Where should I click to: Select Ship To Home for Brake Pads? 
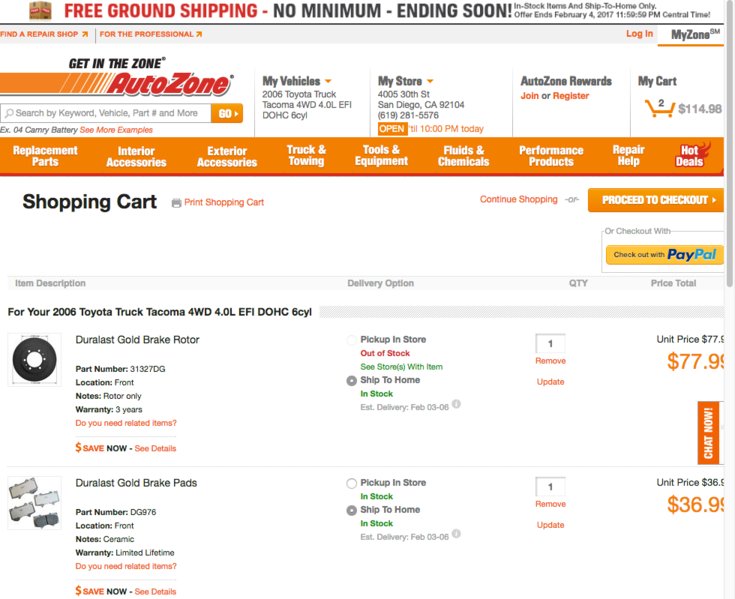coord(351,510)
